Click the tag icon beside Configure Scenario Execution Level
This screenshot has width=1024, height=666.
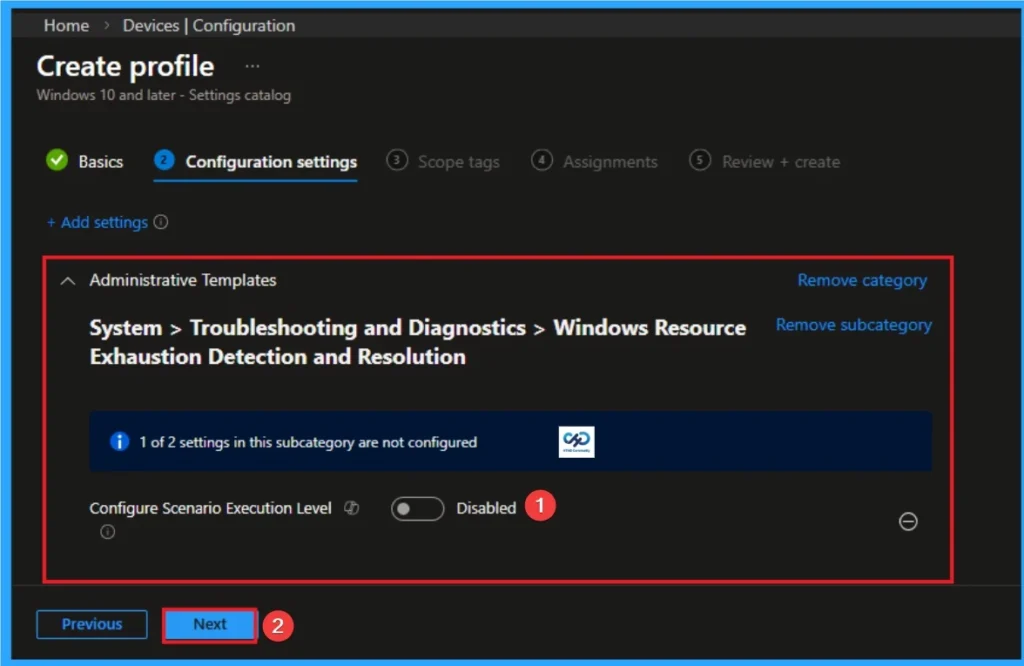click(351, 508)
